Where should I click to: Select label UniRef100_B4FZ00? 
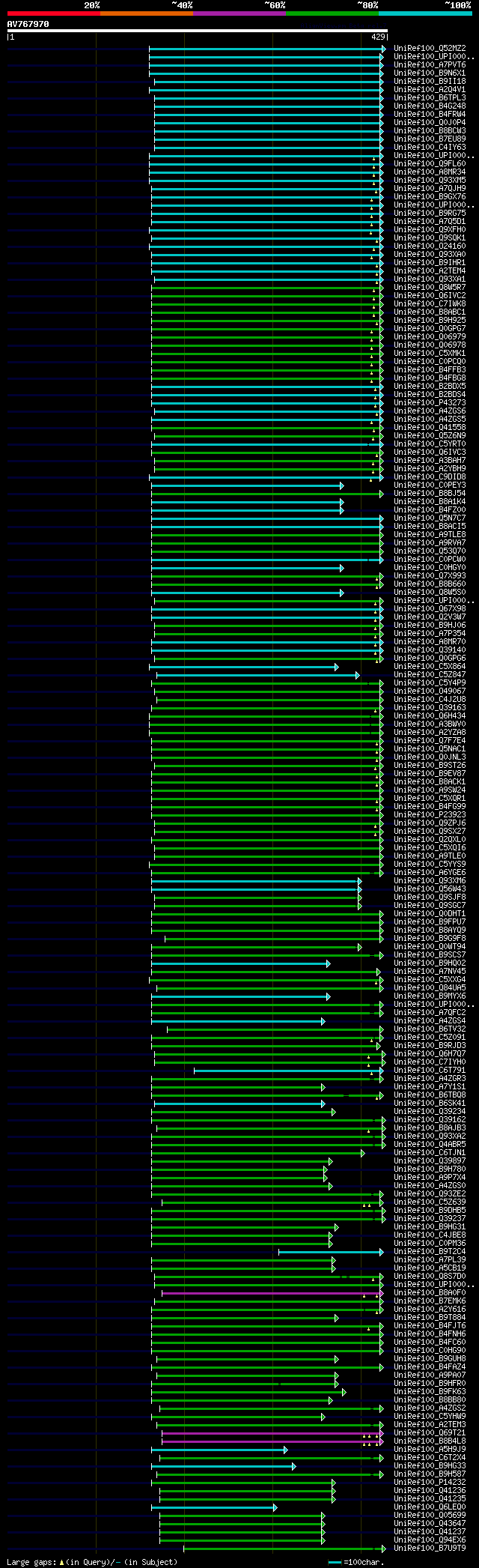(430, 510)
